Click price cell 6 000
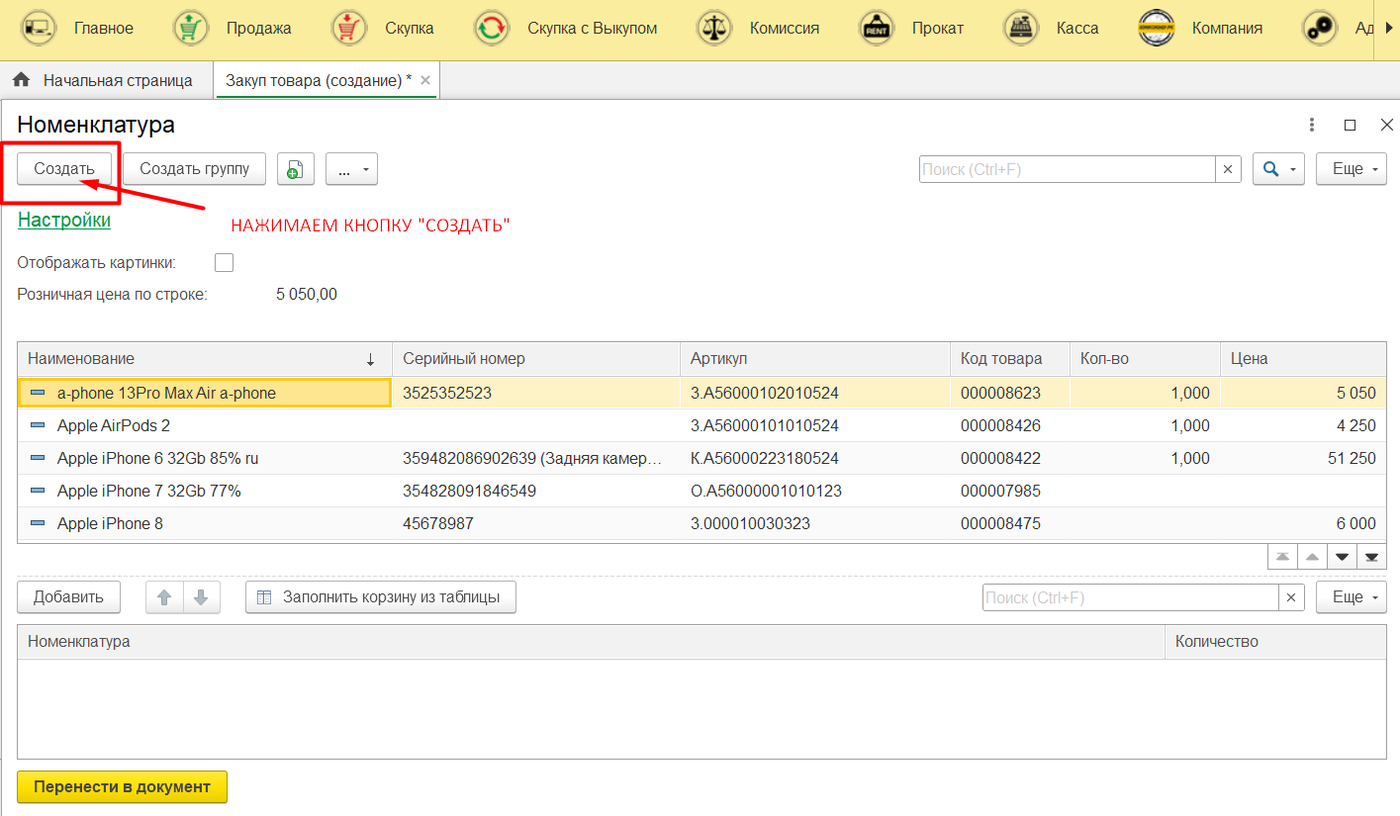Viewport: 1400px width, 816px height. click(x=1303, y=524)
